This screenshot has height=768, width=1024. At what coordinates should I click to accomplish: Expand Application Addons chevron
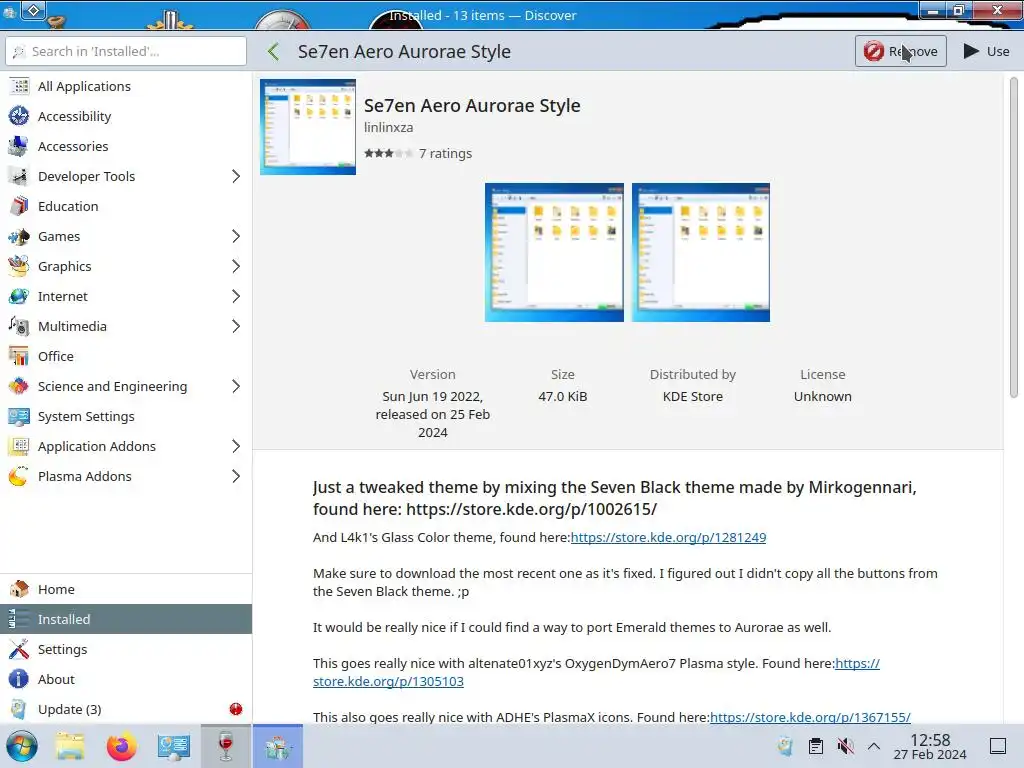[236, 447]
